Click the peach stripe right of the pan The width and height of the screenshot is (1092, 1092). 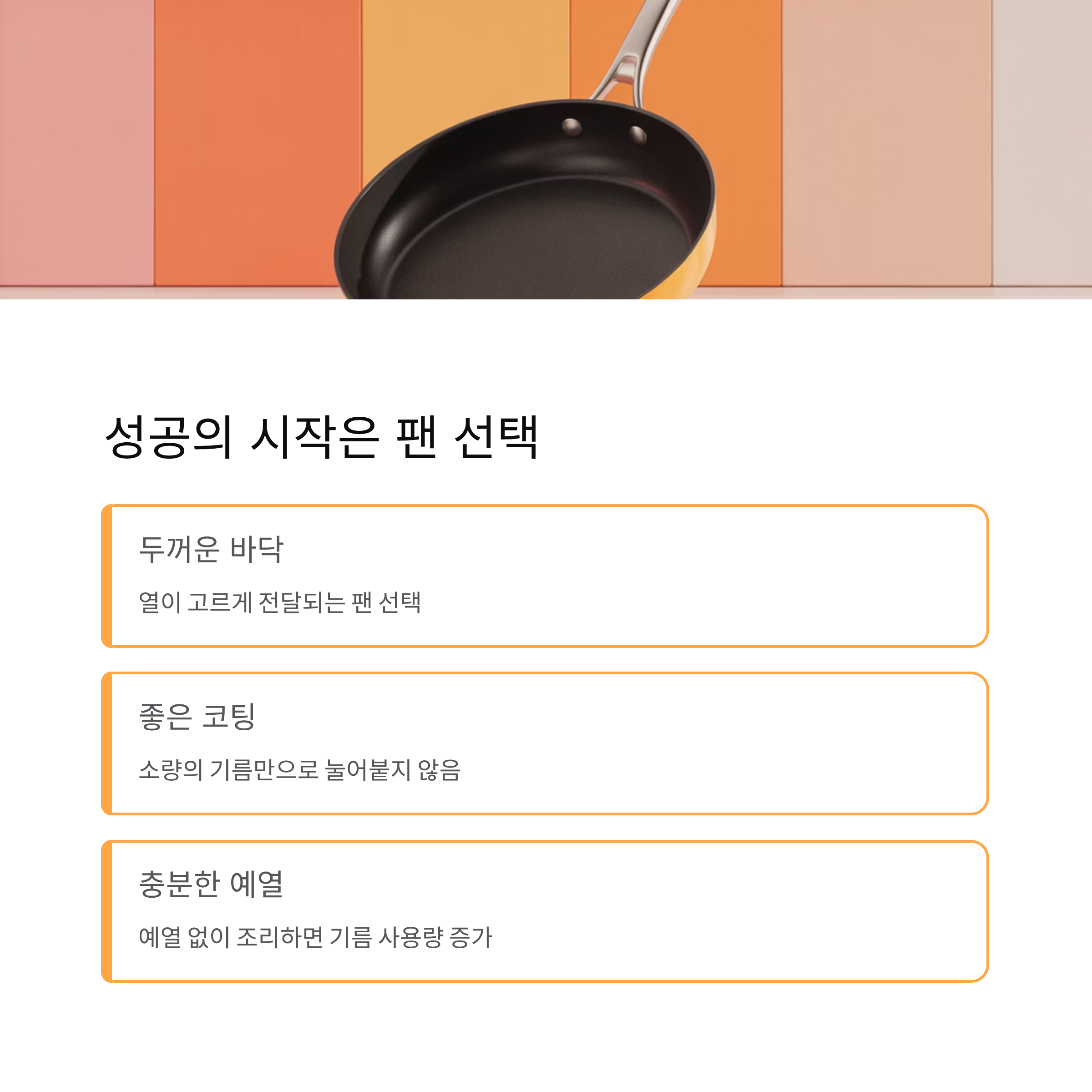886,142
